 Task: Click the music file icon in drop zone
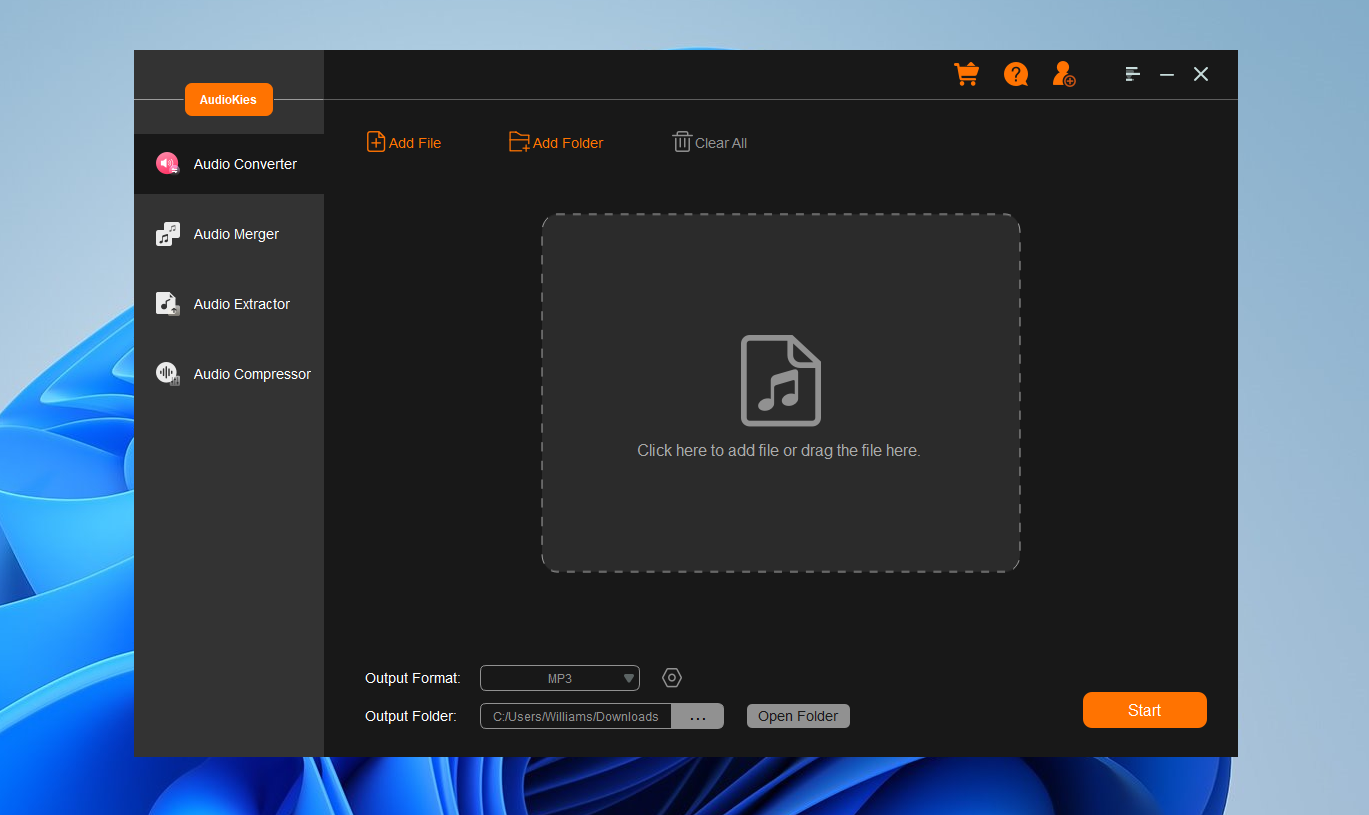tap(780, 380)
